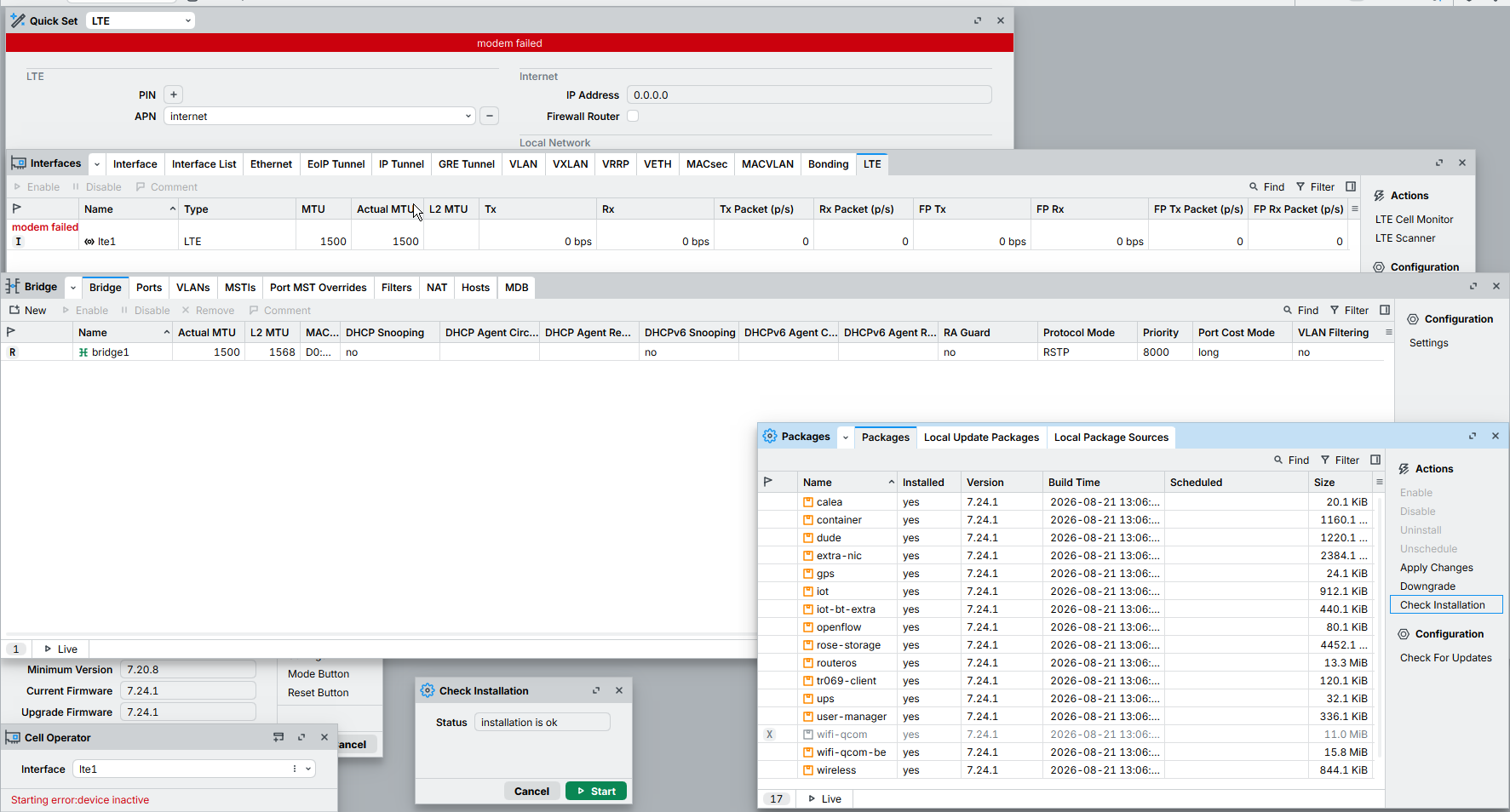Click the plus icon beside PIN

click(x=174, y=95)
